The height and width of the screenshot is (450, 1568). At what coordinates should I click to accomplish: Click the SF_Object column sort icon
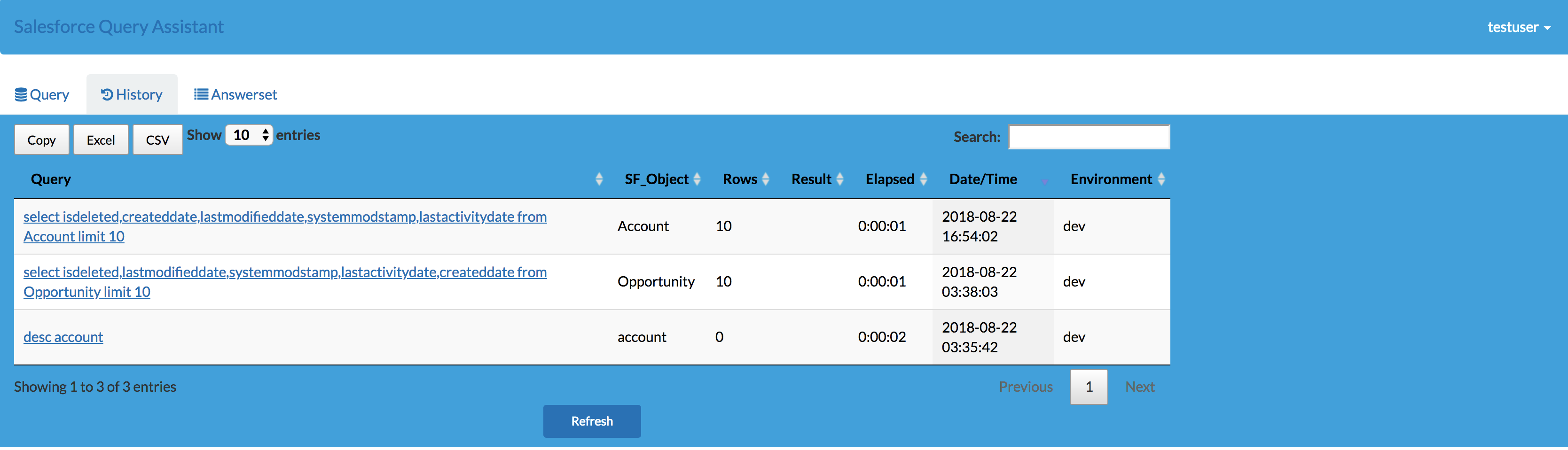[697, 179]
